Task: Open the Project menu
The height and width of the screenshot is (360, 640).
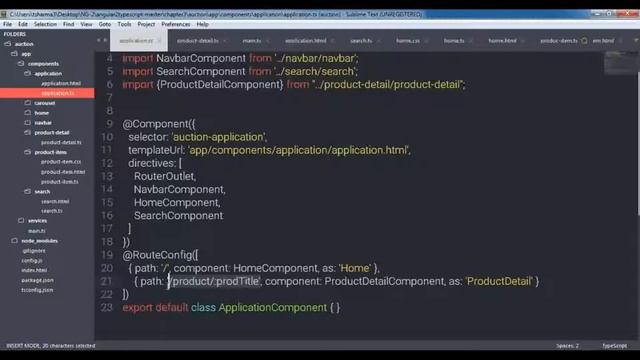Action: [146, 24]
